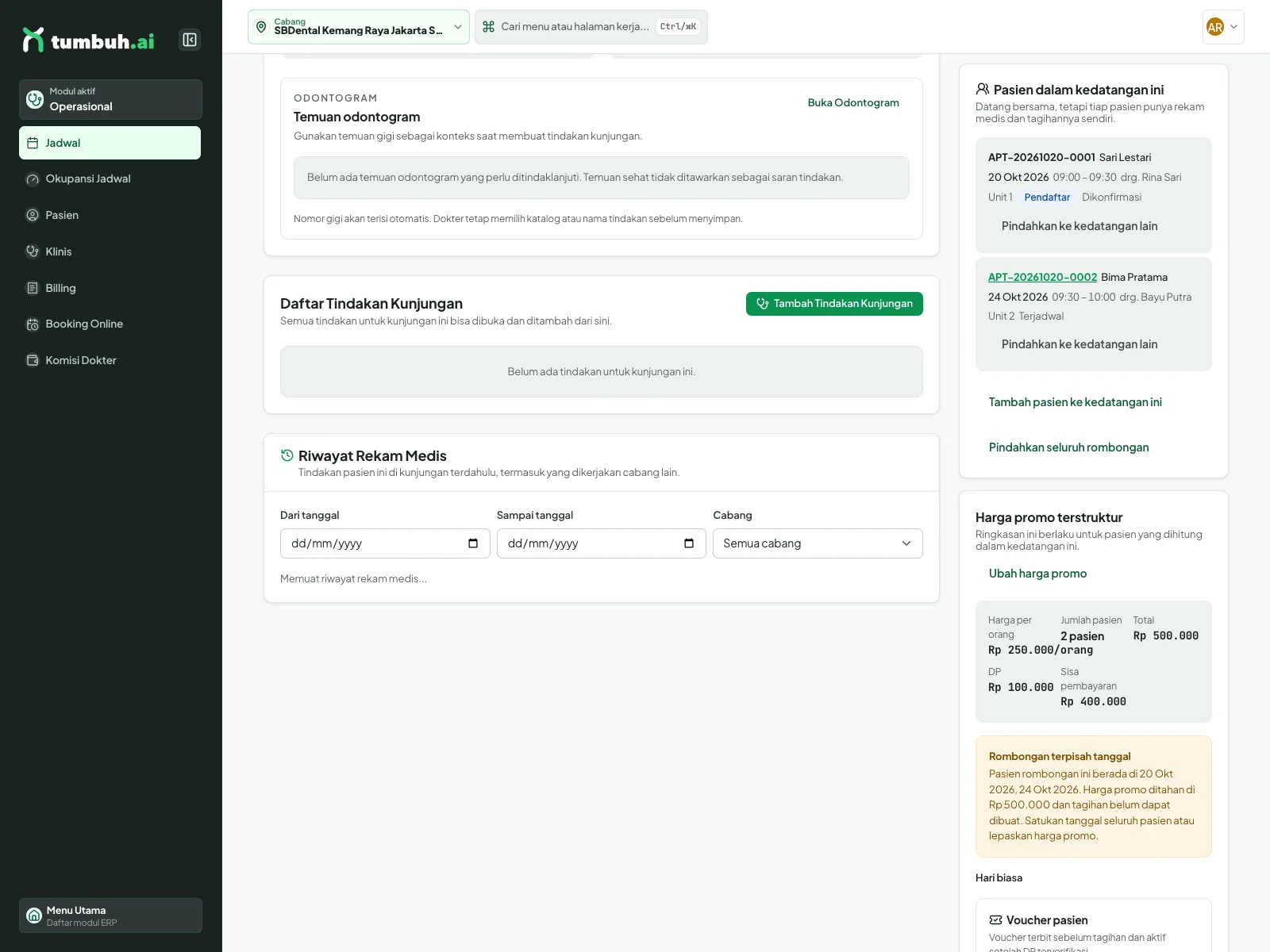This screenshot has width=1270, height=952.
Task: Open Klinis menu item
Action: point(110,251)
